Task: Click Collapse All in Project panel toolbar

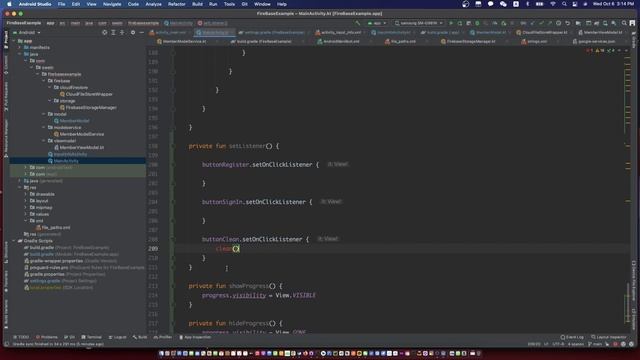Action: pos(122,32)
